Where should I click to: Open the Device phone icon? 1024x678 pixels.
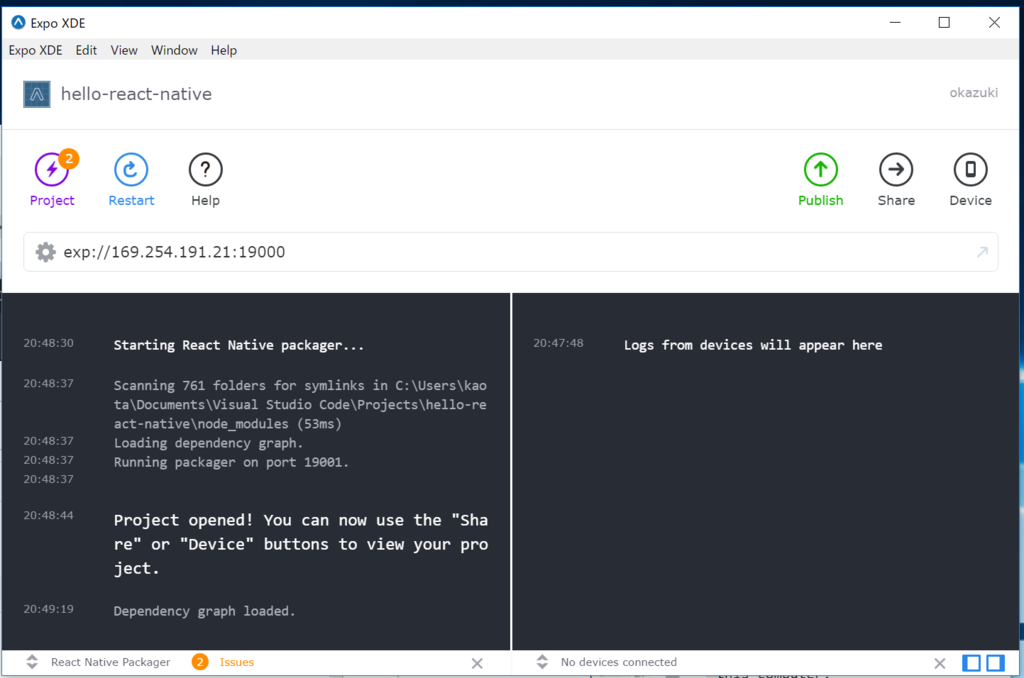point(970,170)
